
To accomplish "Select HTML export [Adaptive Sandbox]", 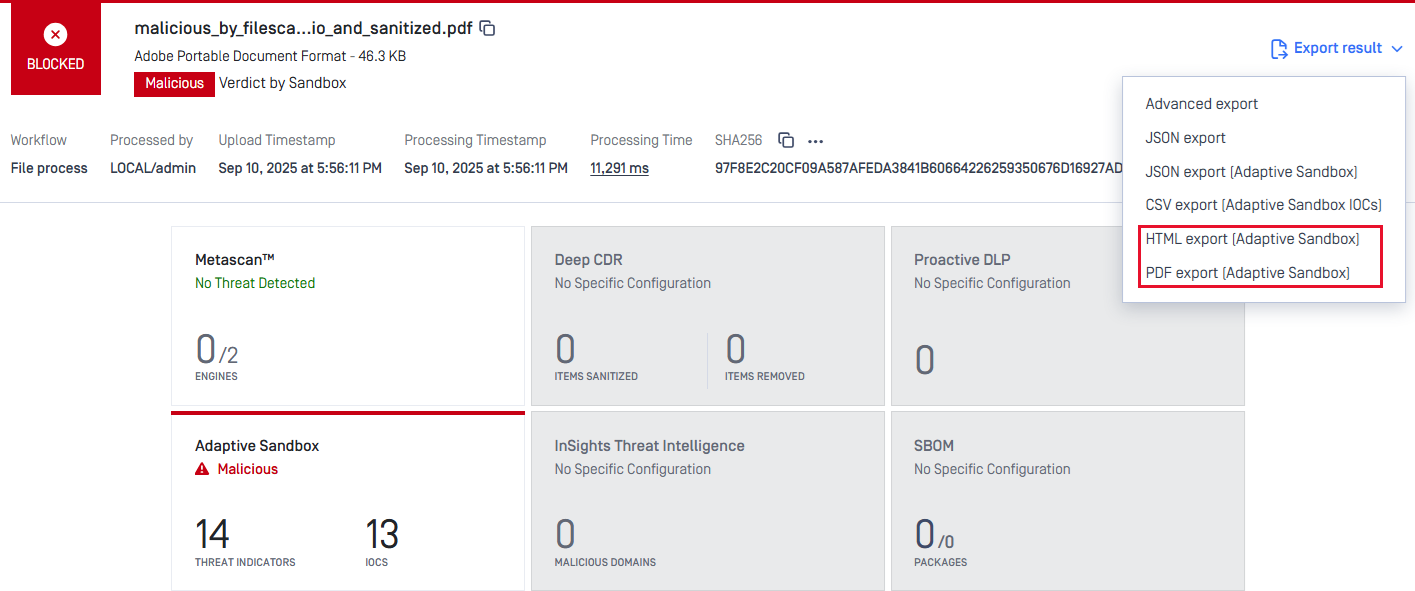I will pyautogui.click(x=1252, y=239).
